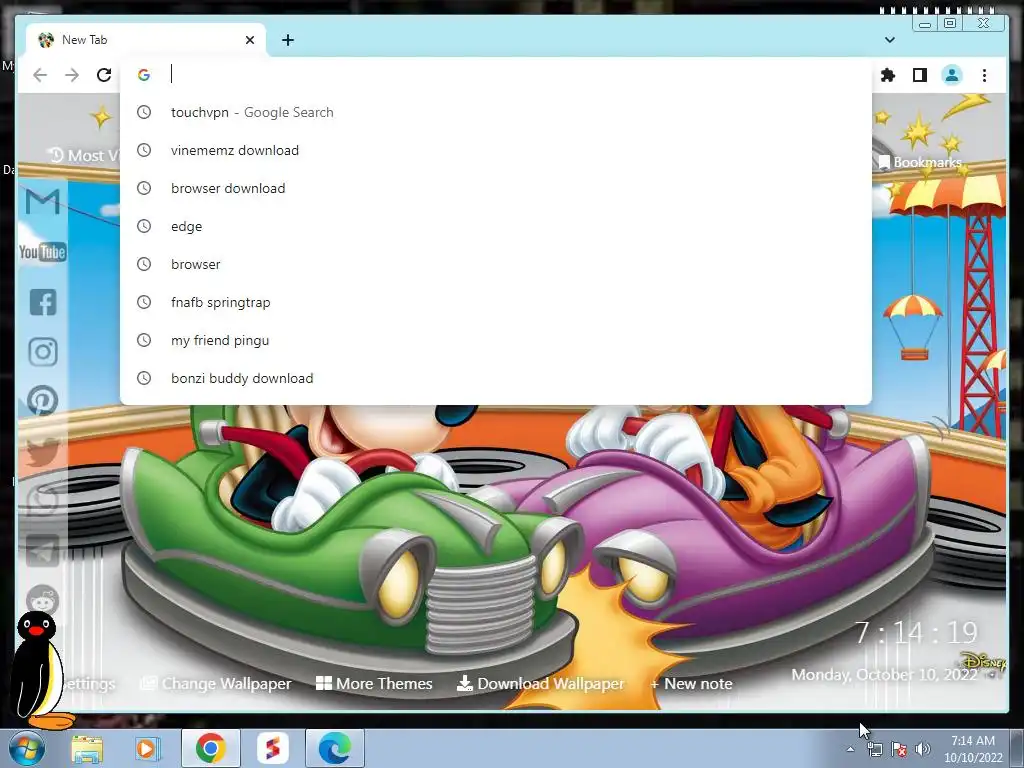Click the Pingu penguin desktop character
The width and height of the screenshot is (1024, 768).
pos(42,671)
